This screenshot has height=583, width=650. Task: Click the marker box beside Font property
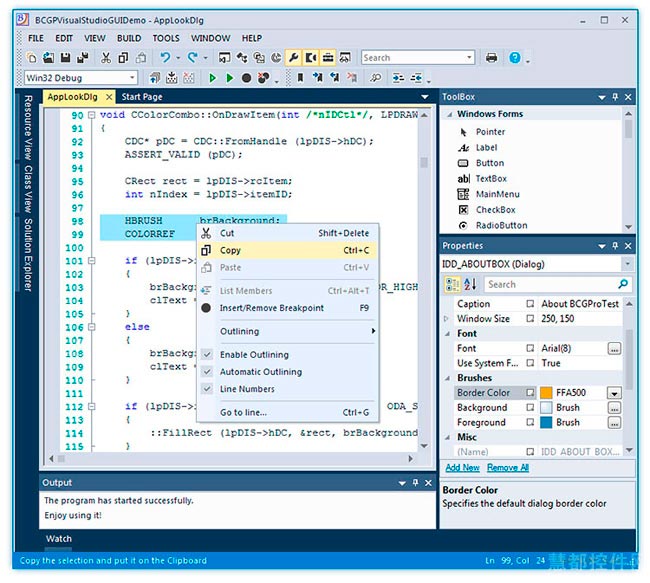(530, 348)
